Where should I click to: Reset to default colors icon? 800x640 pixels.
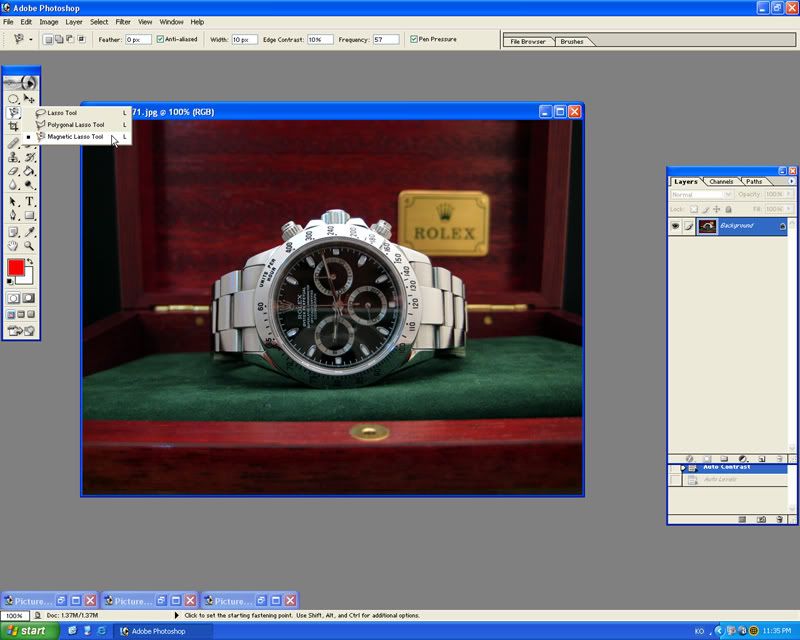coord(10,281)
